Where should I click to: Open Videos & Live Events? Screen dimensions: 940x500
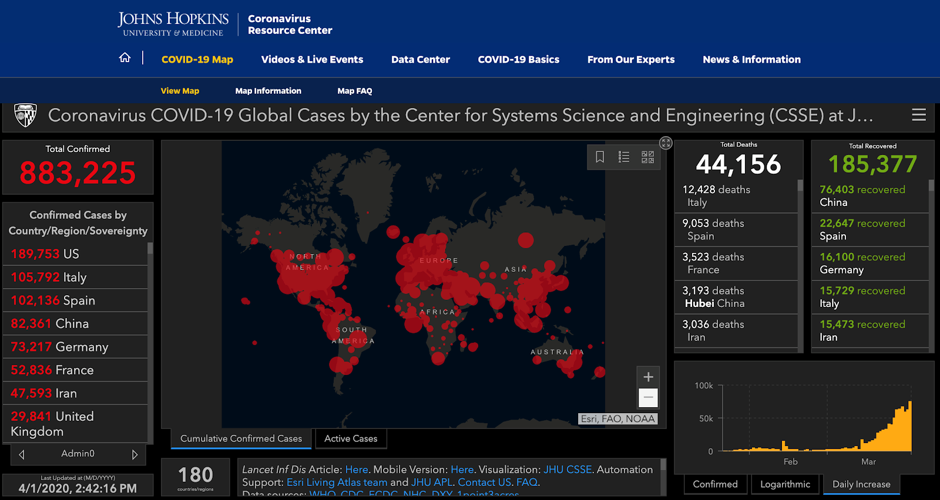[312, 59]
